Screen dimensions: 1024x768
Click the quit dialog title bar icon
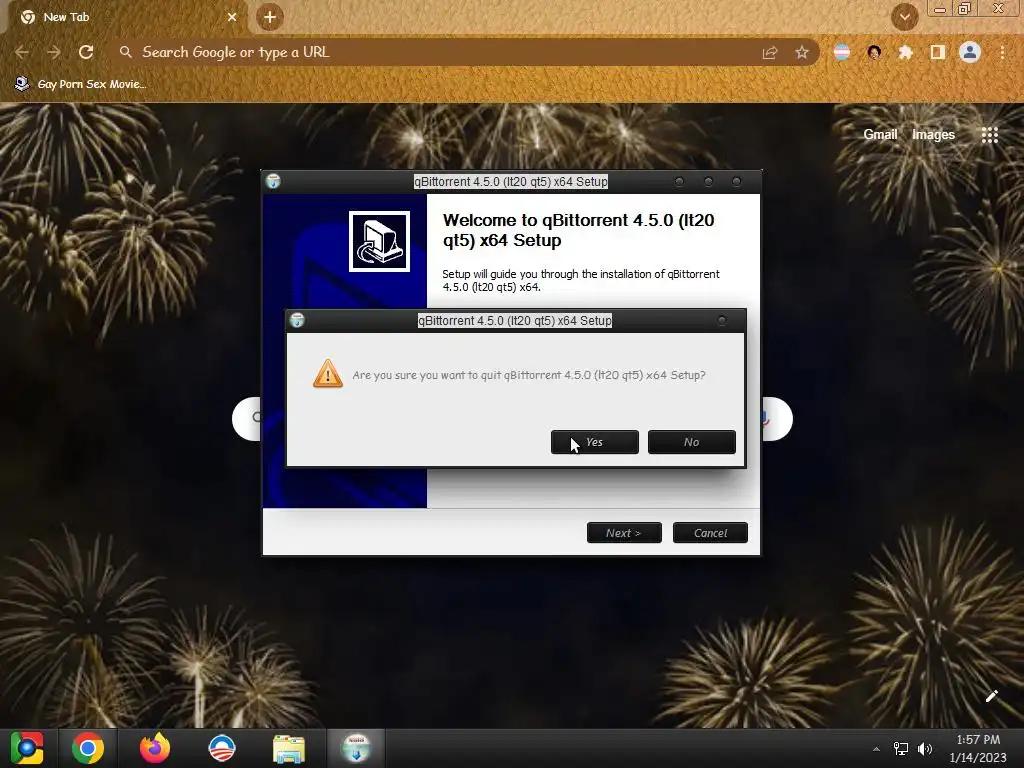[297, 321]
